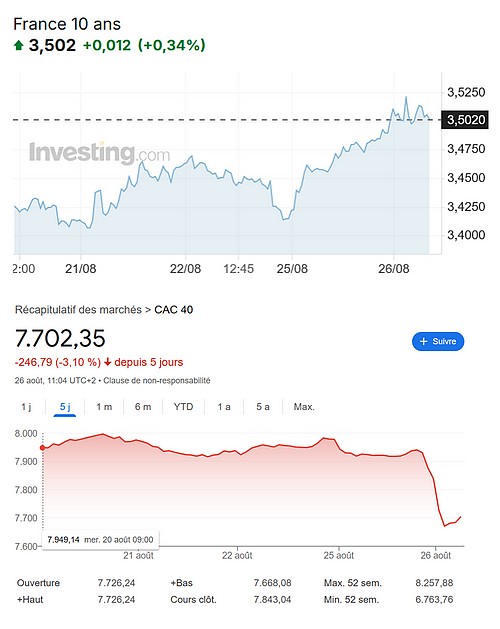
Task: Click the red down arrow before depuis 5 jours
Action: (x=107, y=362)
